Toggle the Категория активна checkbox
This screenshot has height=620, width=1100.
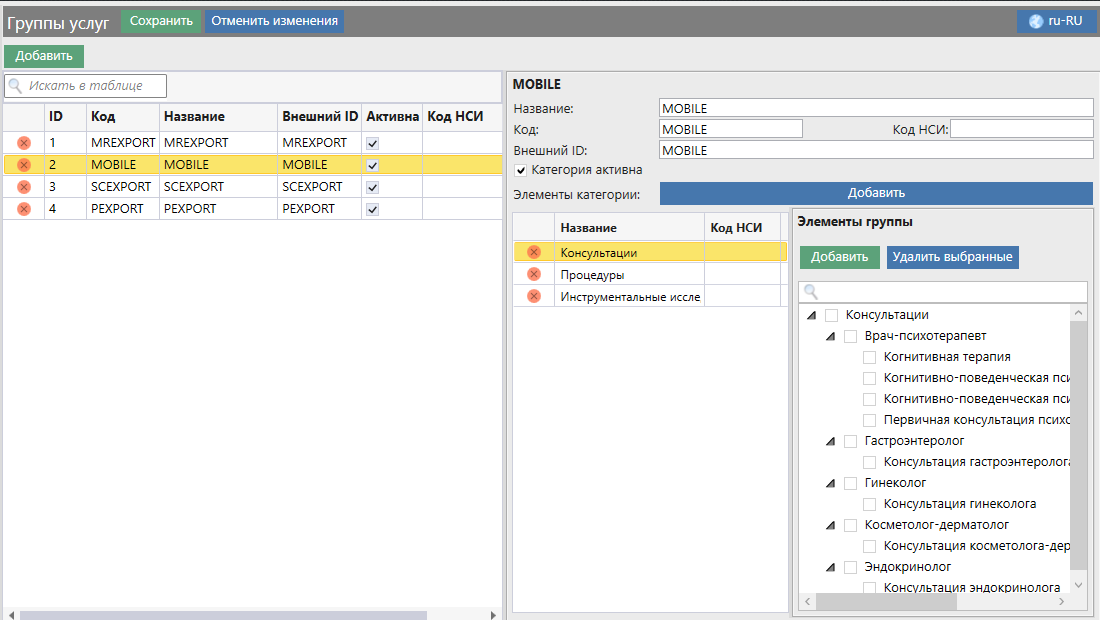520,171
